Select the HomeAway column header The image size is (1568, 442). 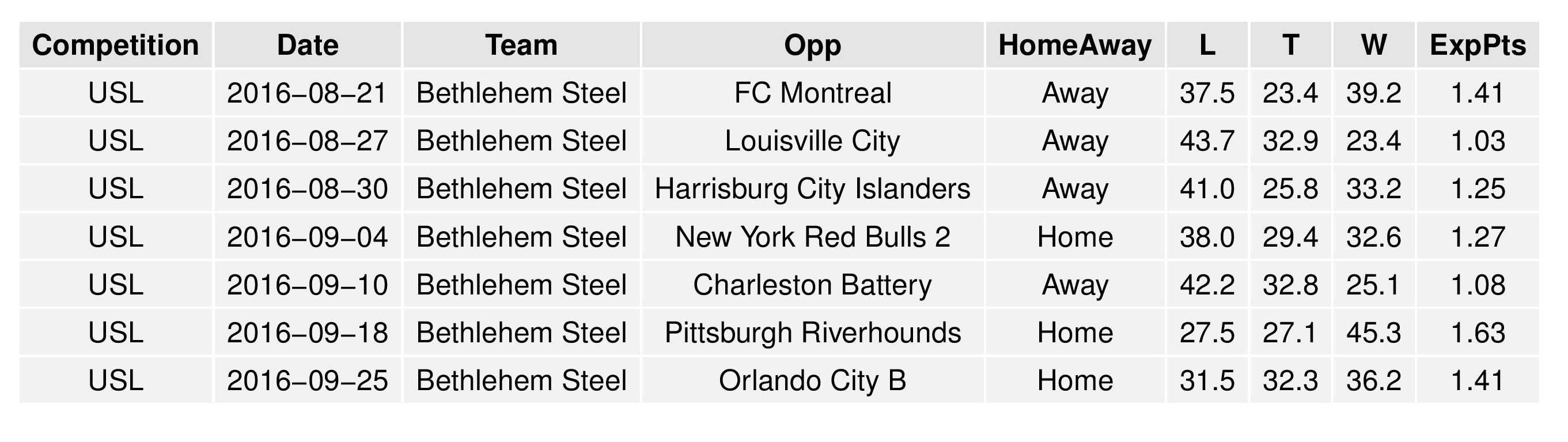[1075, 45]
